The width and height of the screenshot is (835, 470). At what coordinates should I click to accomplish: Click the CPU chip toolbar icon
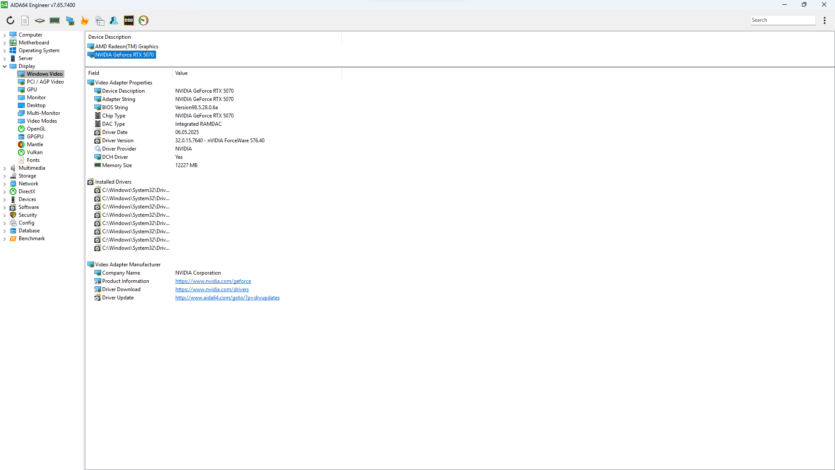click(x=40, y=20)
